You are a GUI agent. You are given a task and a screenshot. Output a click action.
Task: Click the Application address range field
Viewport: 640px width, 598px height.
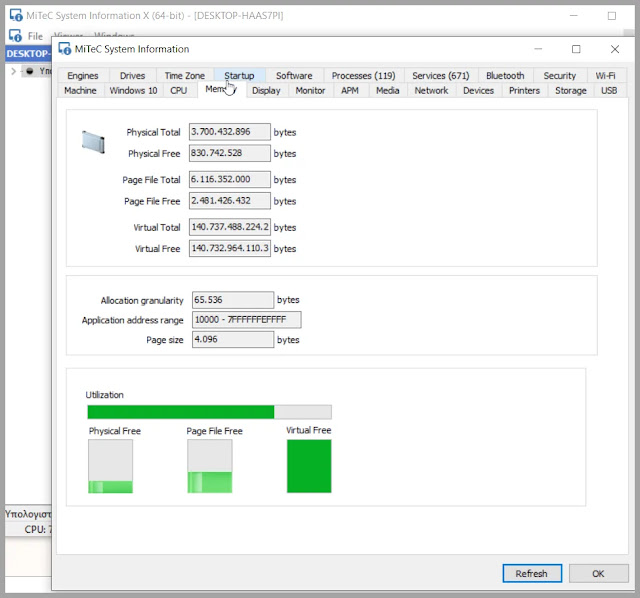click(247, 320)
